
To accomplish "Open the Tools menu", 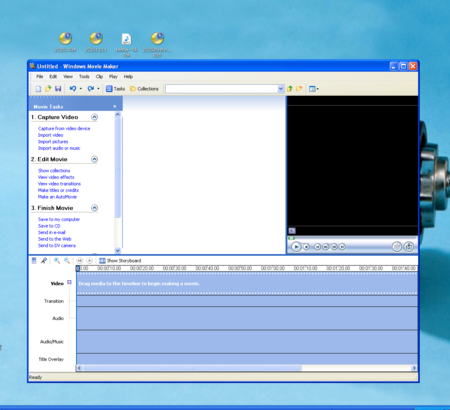I will point(84,76).
